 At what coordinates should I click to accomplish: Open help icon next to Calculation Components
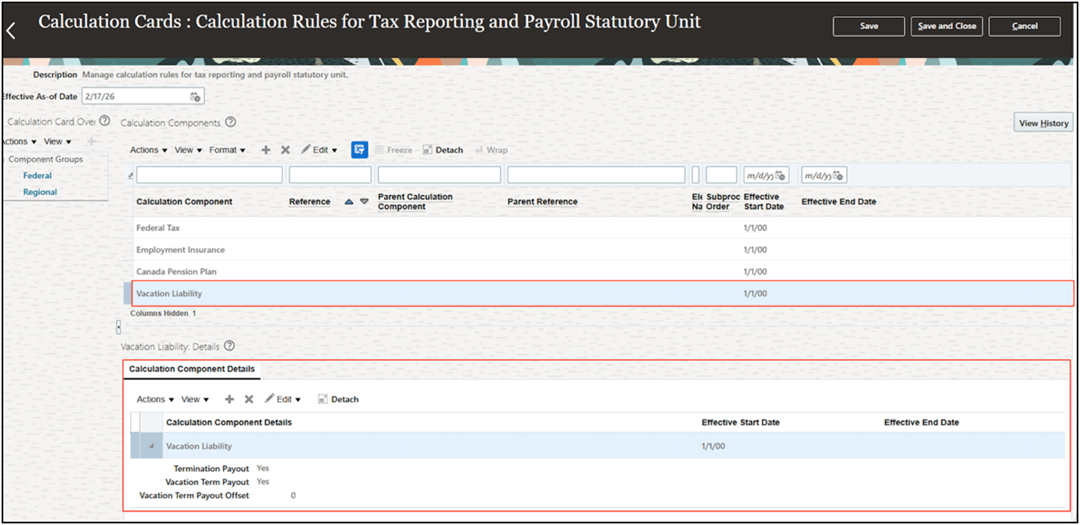[x=231, y=122]
